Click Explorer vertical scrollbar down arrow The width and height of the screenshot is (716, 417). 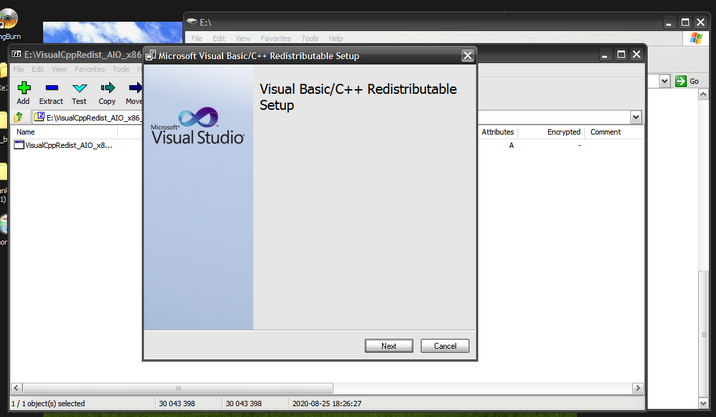[x=703, y=403]
